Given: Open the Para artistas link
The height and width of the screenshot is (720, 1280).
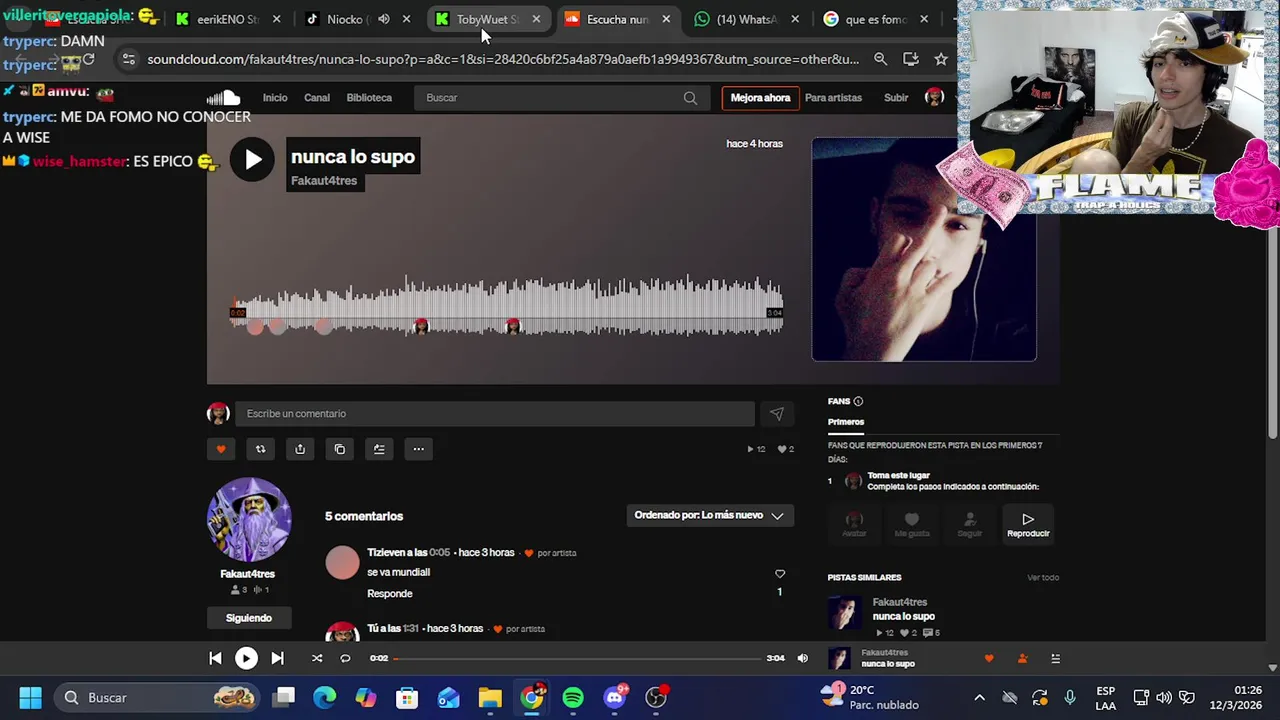Looking at the screenshot, I should tap(833, 98).
